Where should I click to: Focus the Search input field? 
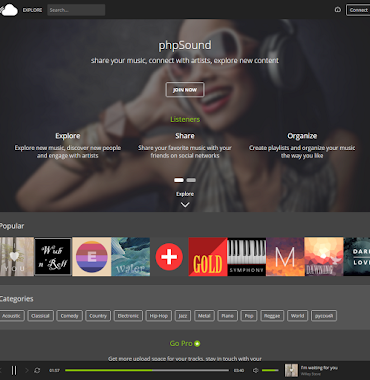(x=76, y=10)
